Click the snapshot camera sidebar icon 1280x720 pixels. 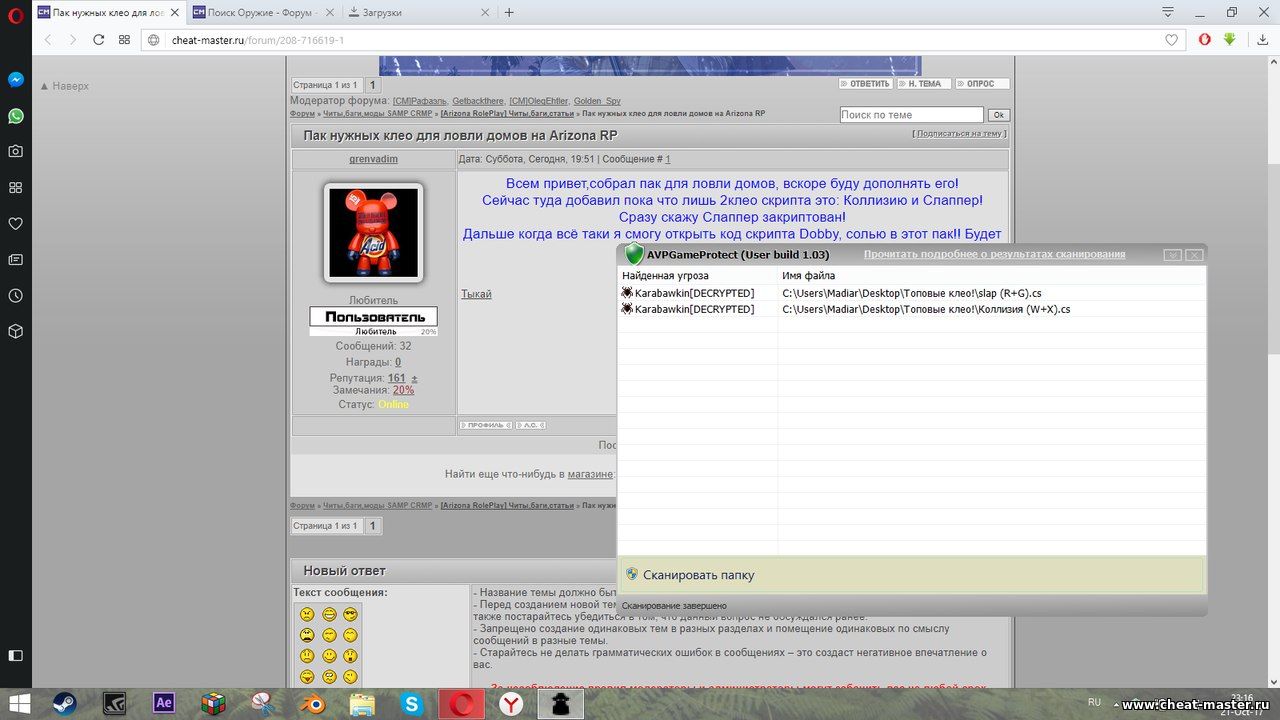16,151
